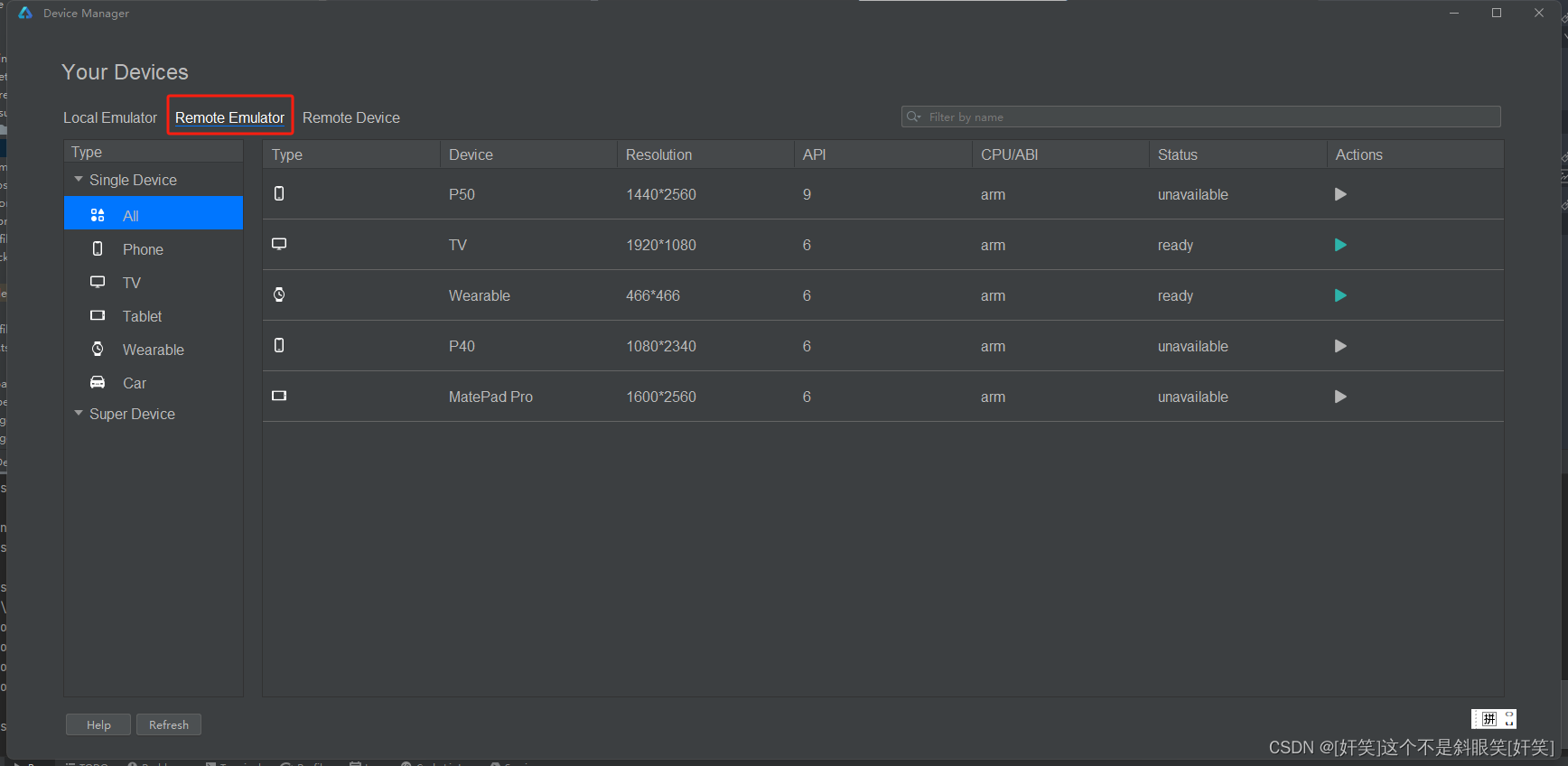Select the P40 device name cell
The width and height of the screenshot is (1568, 766).
(462, 346)
